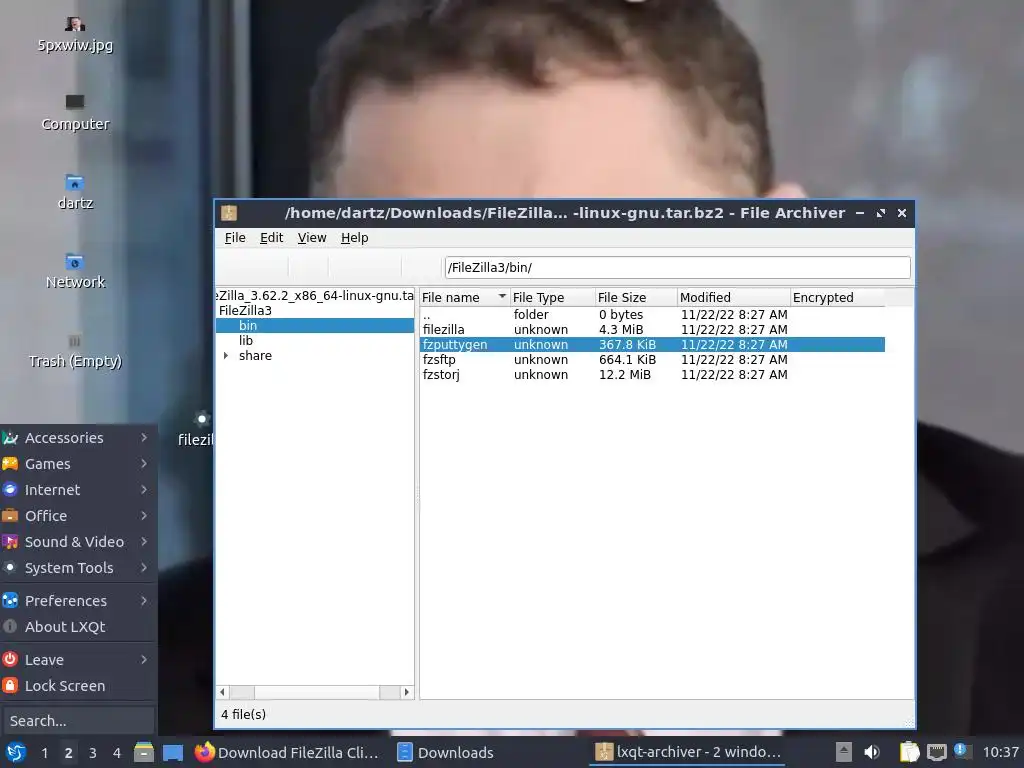Open the File menu in File Archiver
The height and width of the screenshot is (768, 1024).
[235, 238]
